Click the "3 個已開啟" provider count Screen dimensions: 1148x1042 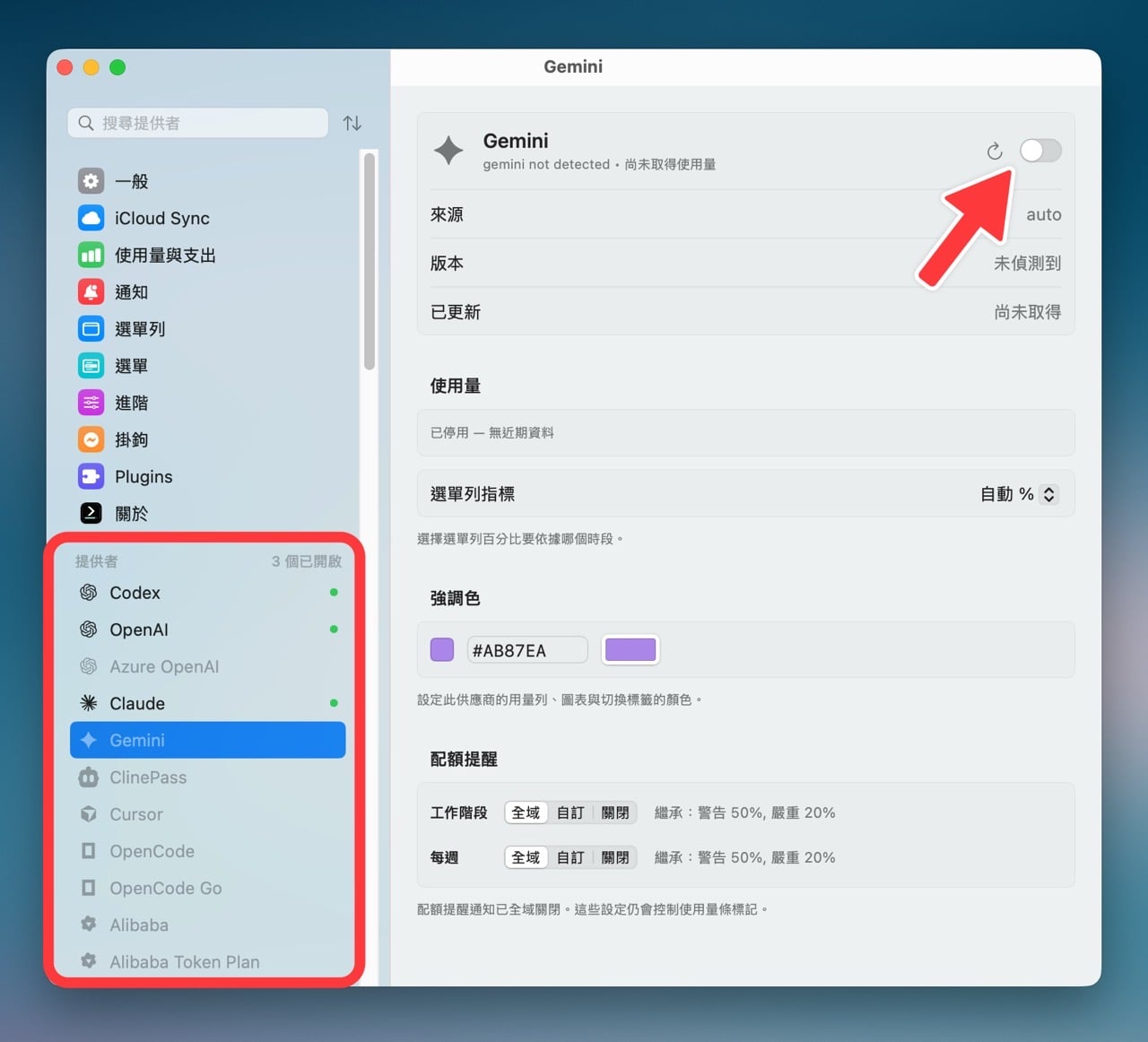pyautogui.click(x=307, y=561)
